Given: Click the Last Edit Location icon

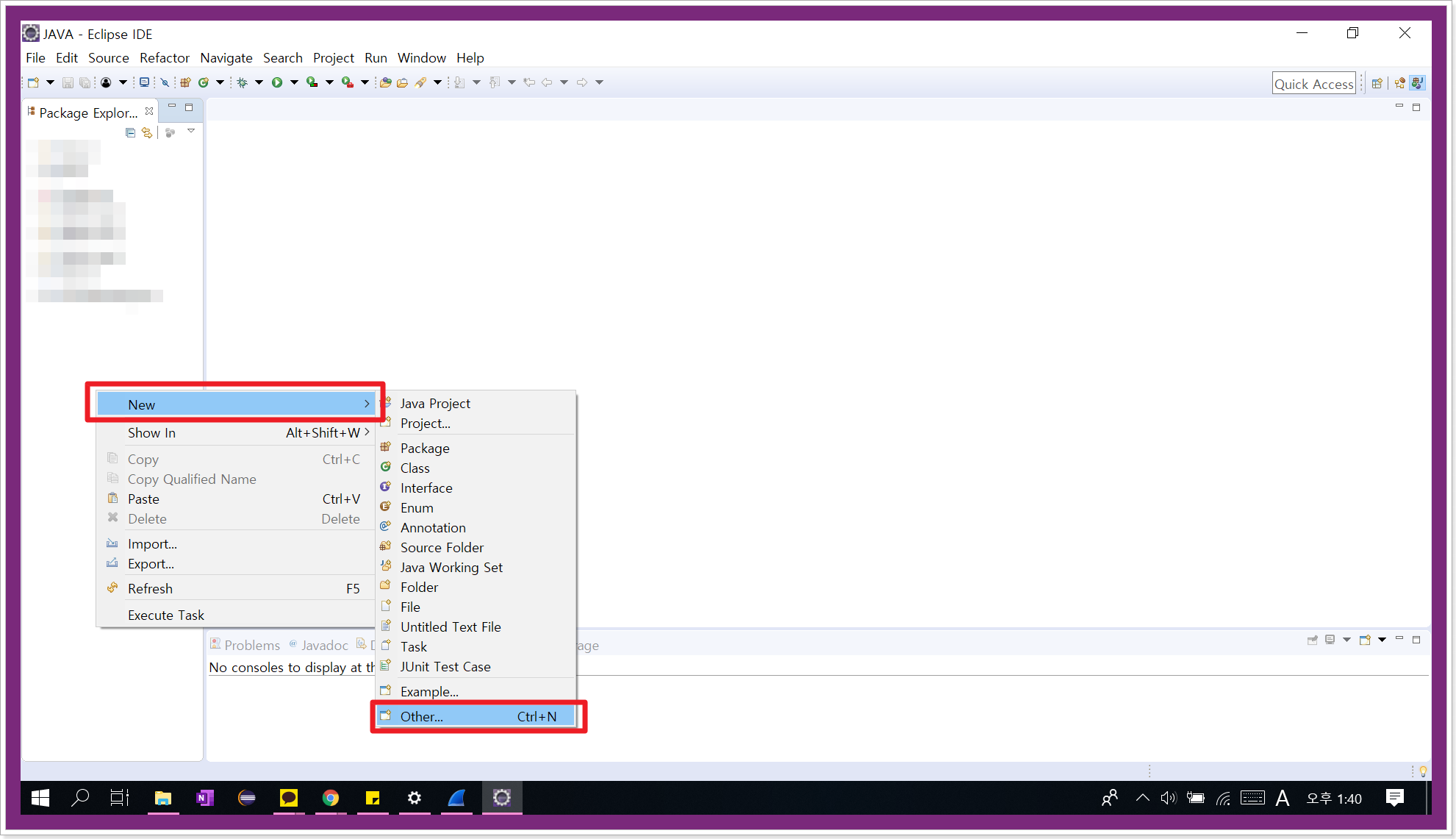Looking at the screenshot, I should (x=529, y=82).
